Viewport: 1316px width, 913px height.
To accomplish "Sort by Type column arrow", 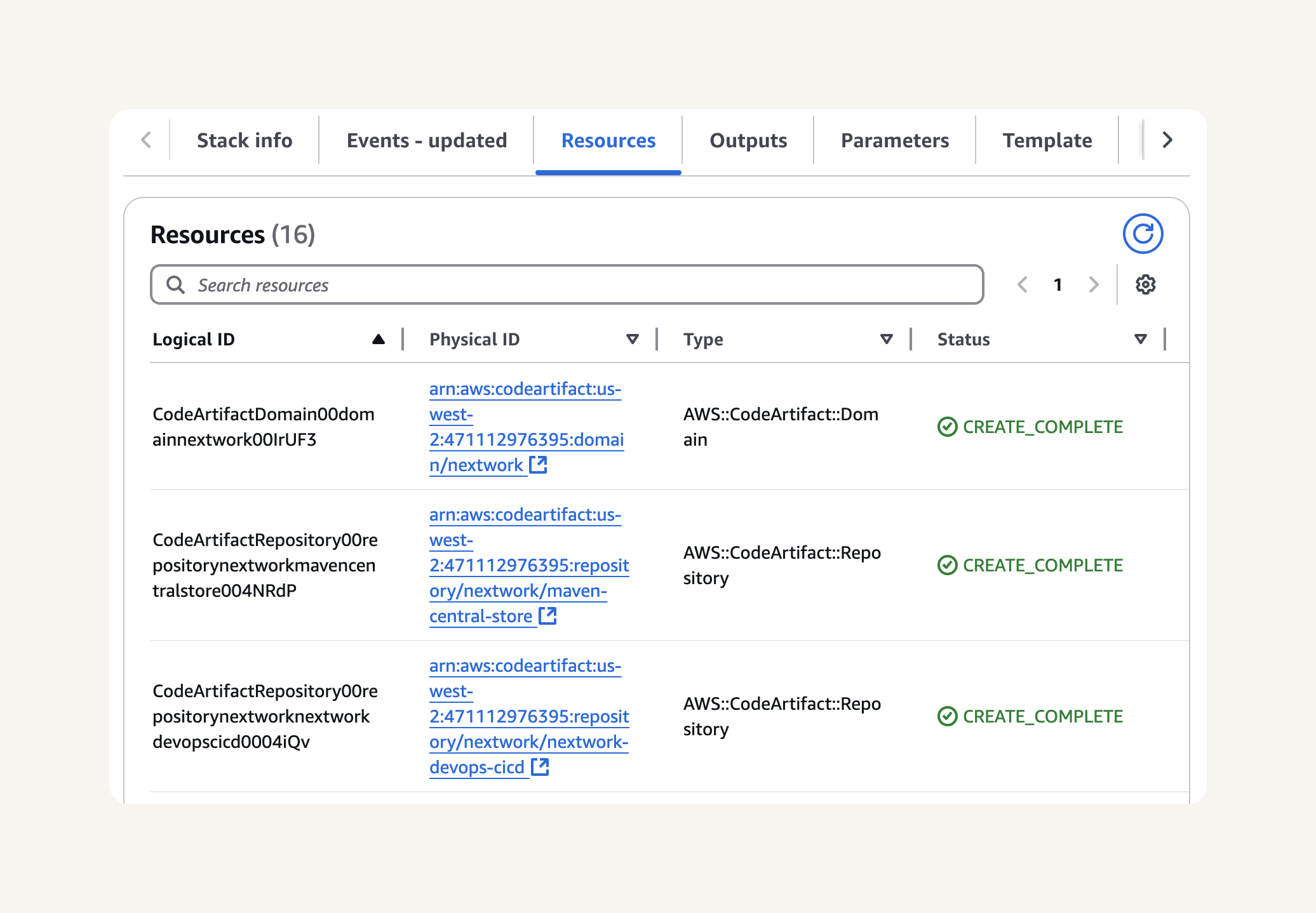I will 887,339.
